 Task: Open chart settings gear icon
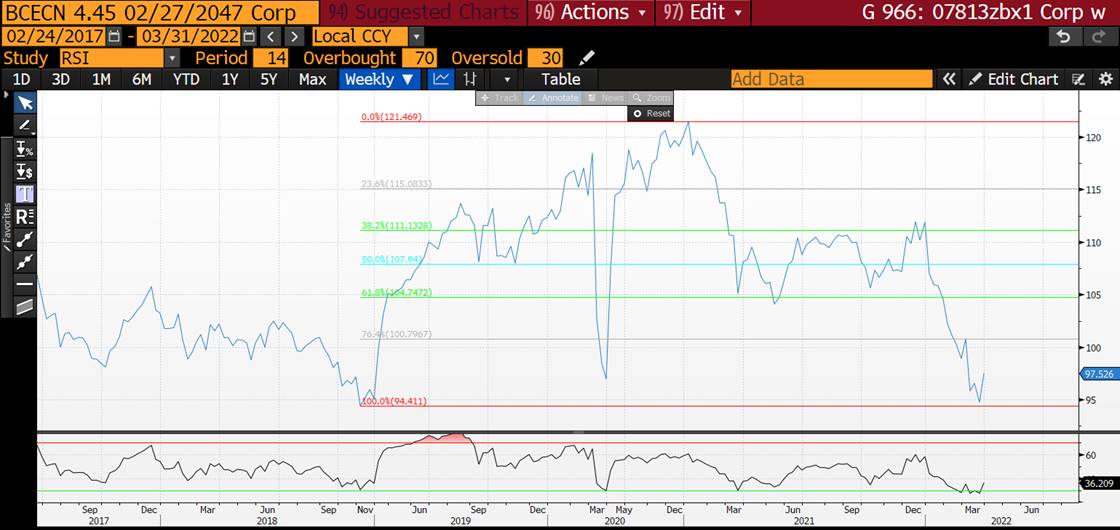1104,79
